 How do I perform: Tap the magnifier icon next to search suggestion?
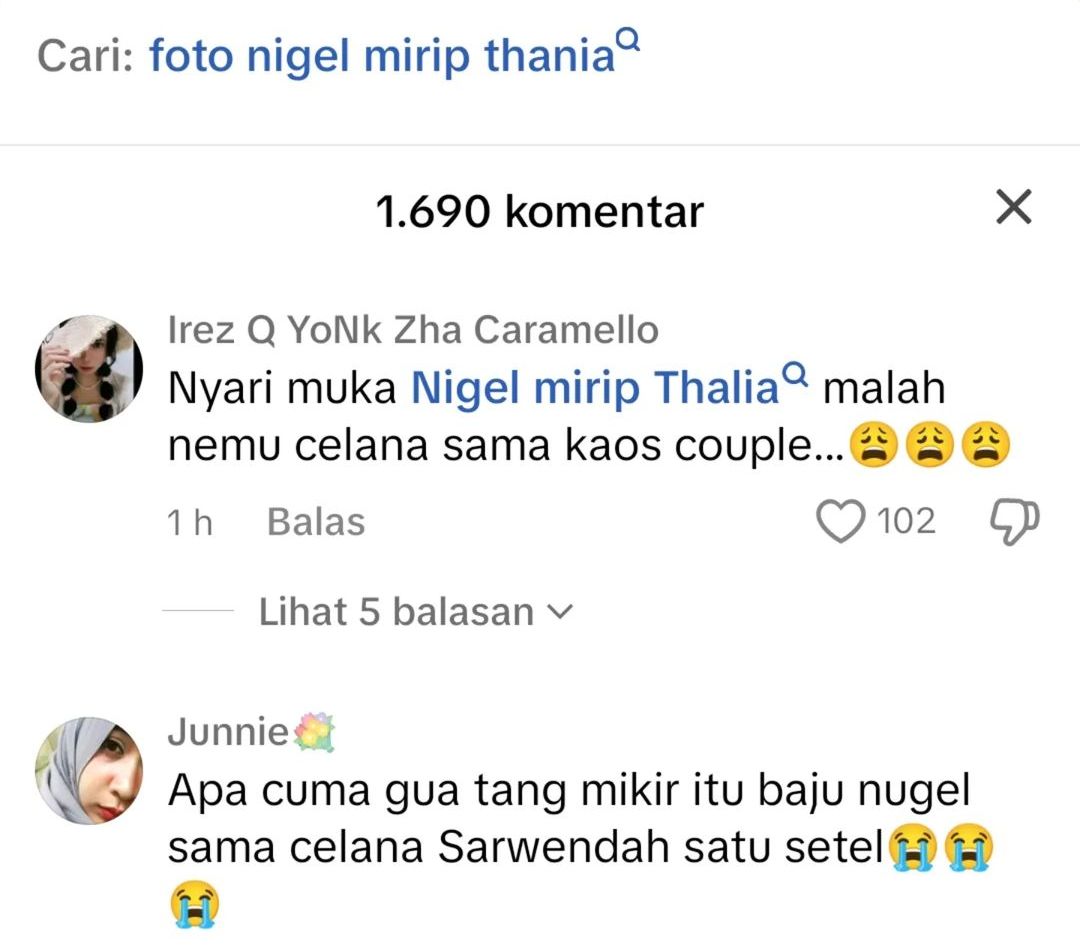tap(627, 42)
